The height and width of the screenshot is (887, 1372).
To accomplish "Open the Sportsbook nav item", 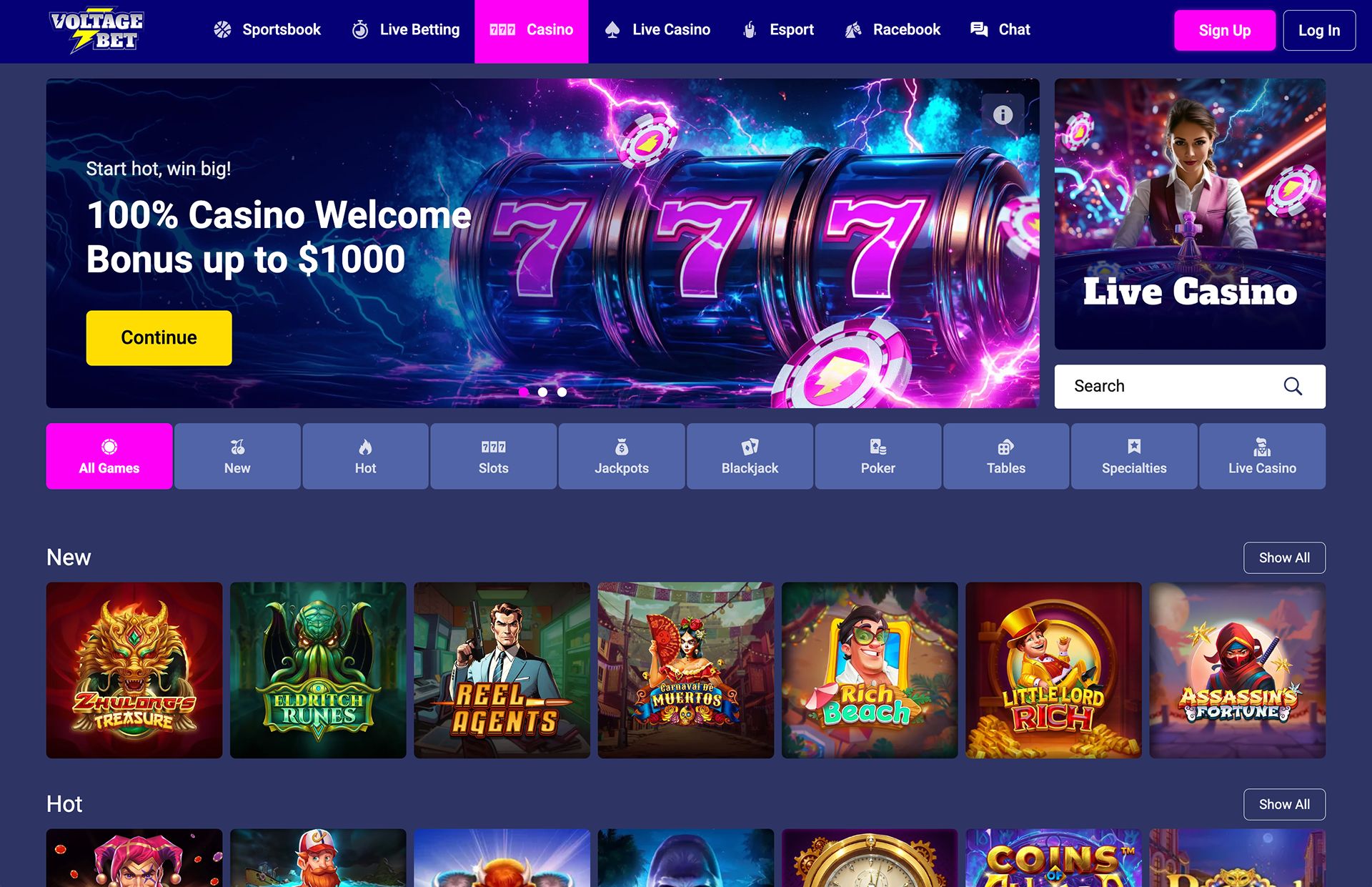I will [267, 30].
